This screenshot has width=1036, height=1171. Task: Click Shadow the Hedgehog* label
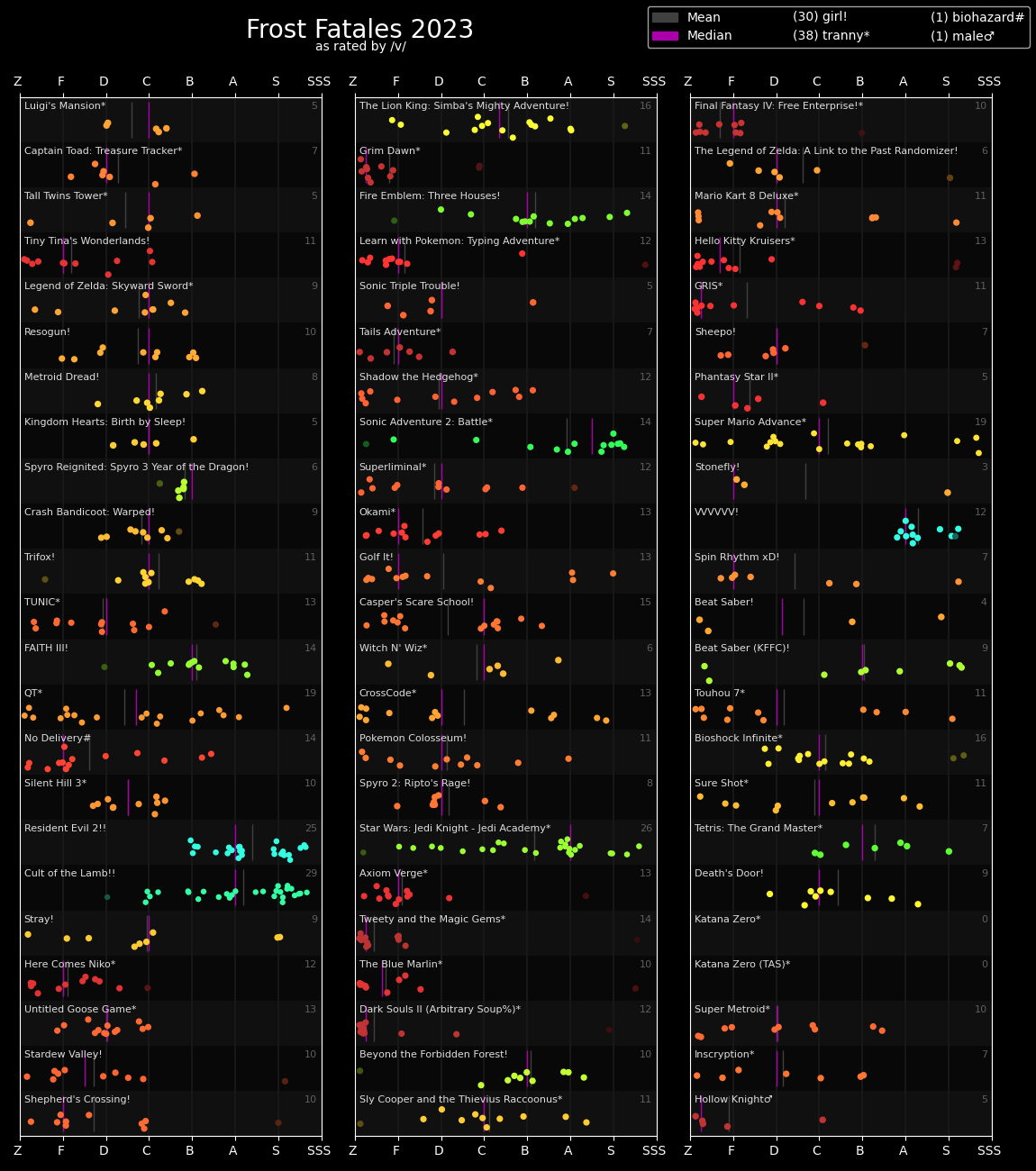419,377
